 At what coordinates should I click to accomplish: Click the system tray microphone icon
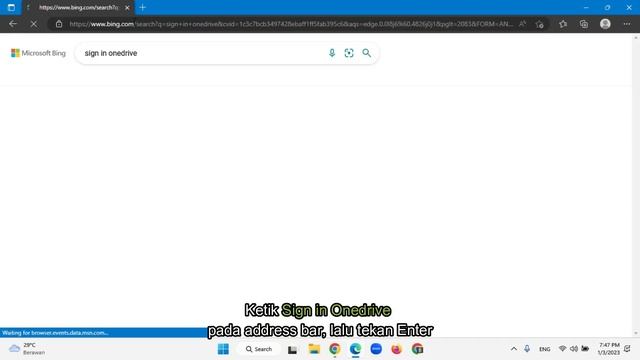click(x=527, y=349)
